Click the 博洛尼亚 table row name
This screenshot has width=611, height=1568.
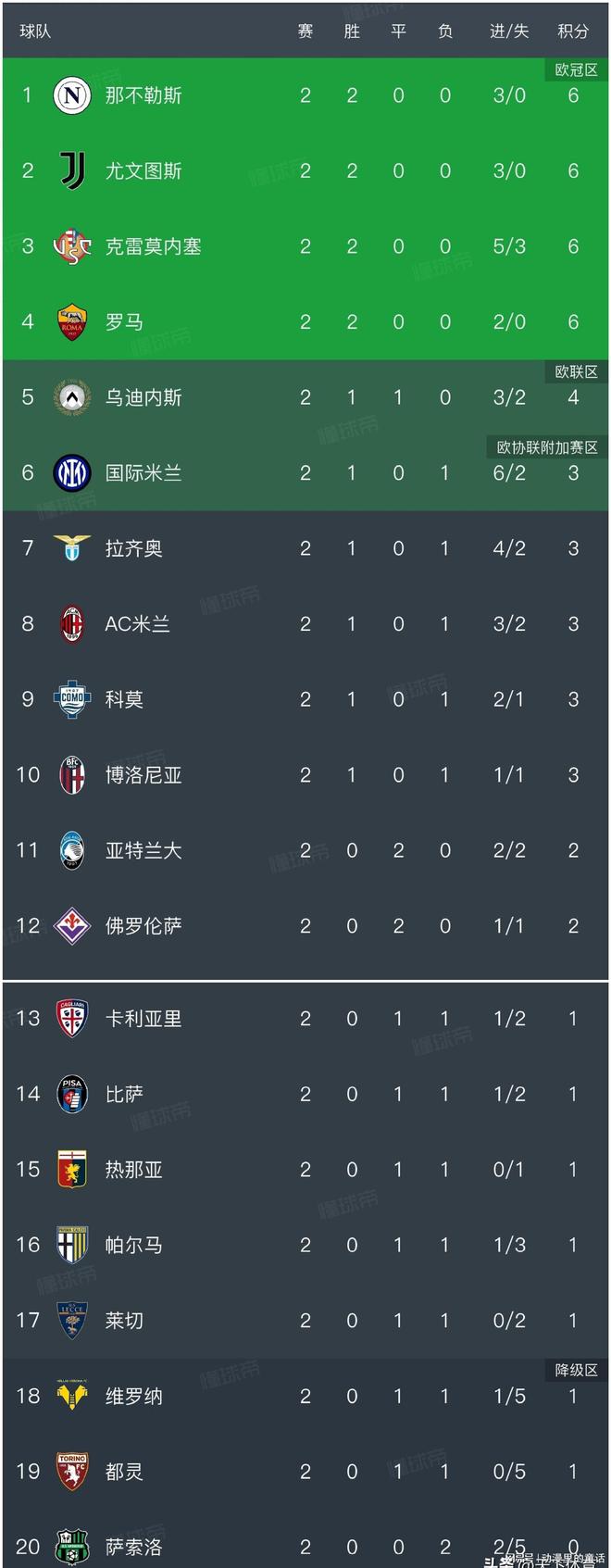143,774
